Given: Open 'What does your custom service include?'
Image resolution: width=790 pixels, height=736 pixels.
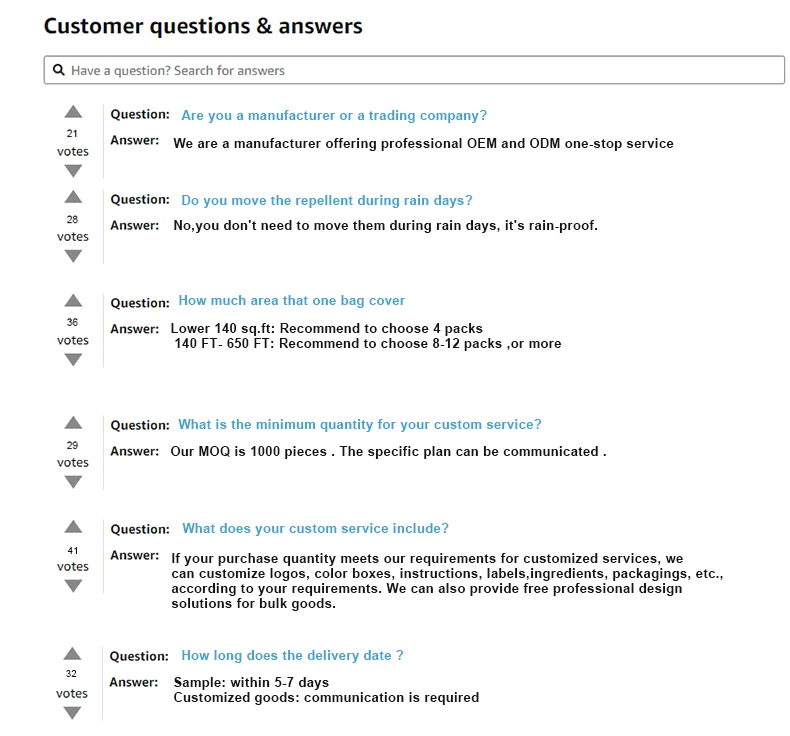Looking at the screenshot, I should [x=315, y=528].
